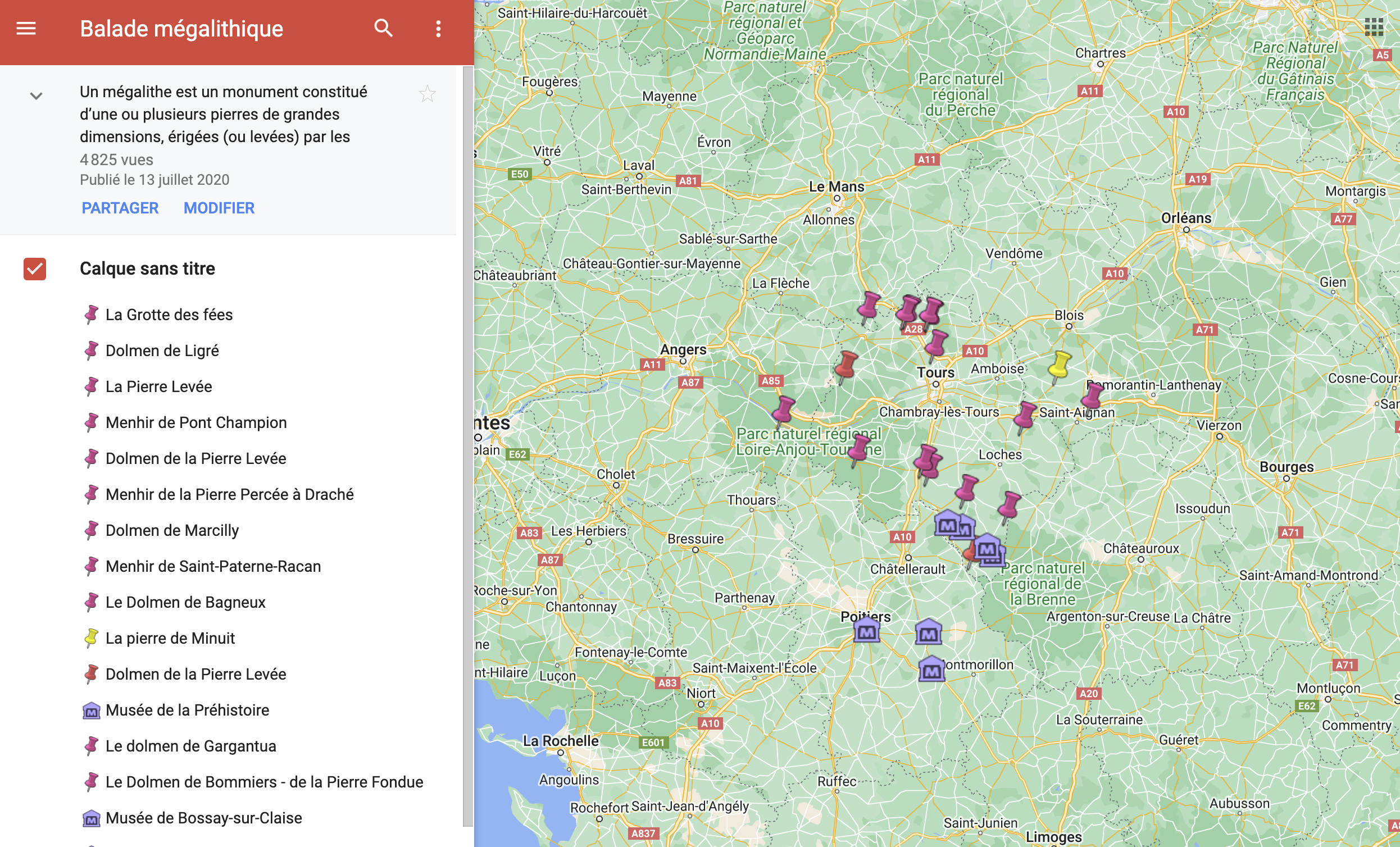This screenshot has height=847, width=1400.
Task: Open the Google apps grid icon
Action: tap(1374, 26)
